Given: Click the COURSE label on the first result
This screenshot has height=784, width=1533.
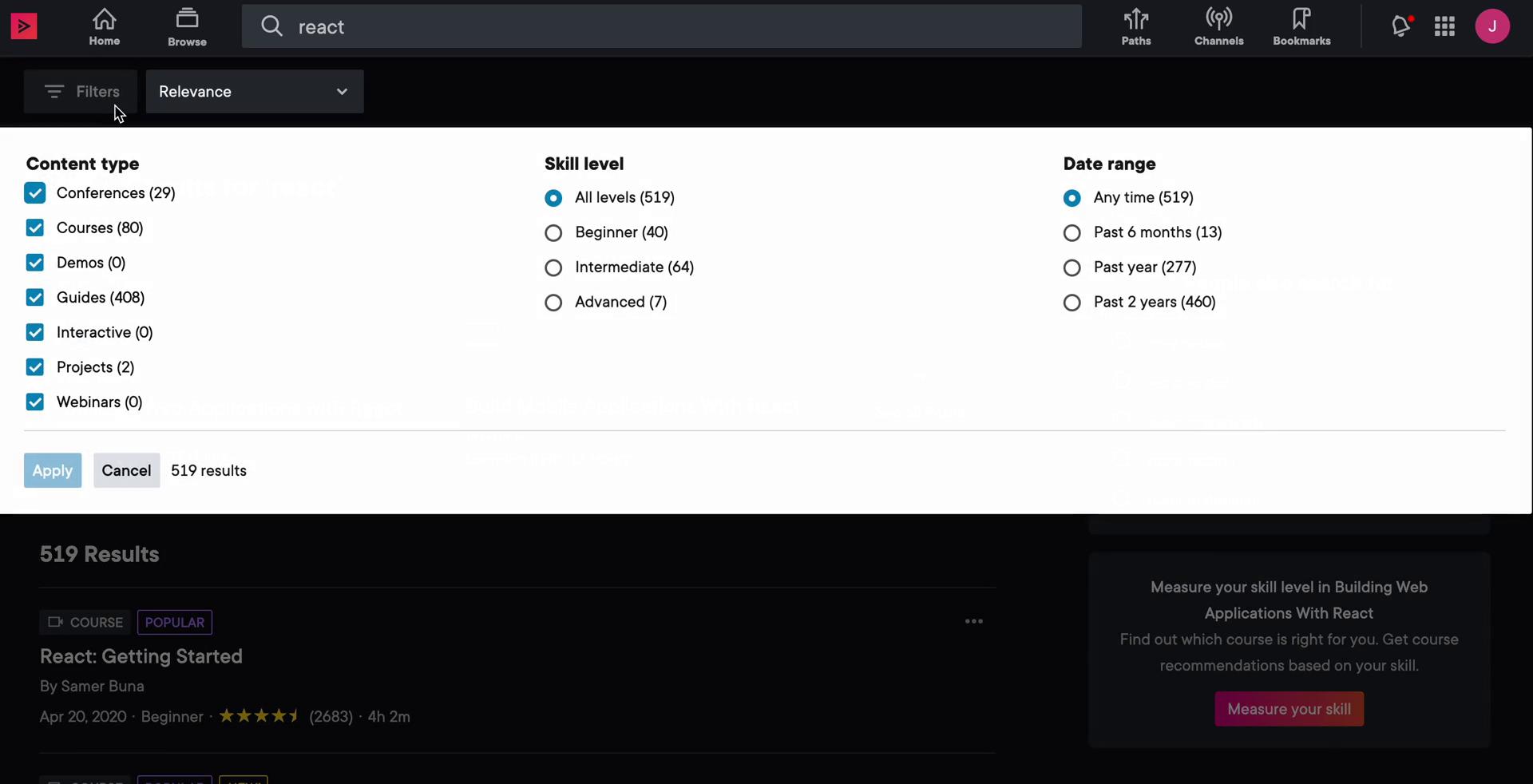Looking at the screenshot, I should tap(85, 623).
